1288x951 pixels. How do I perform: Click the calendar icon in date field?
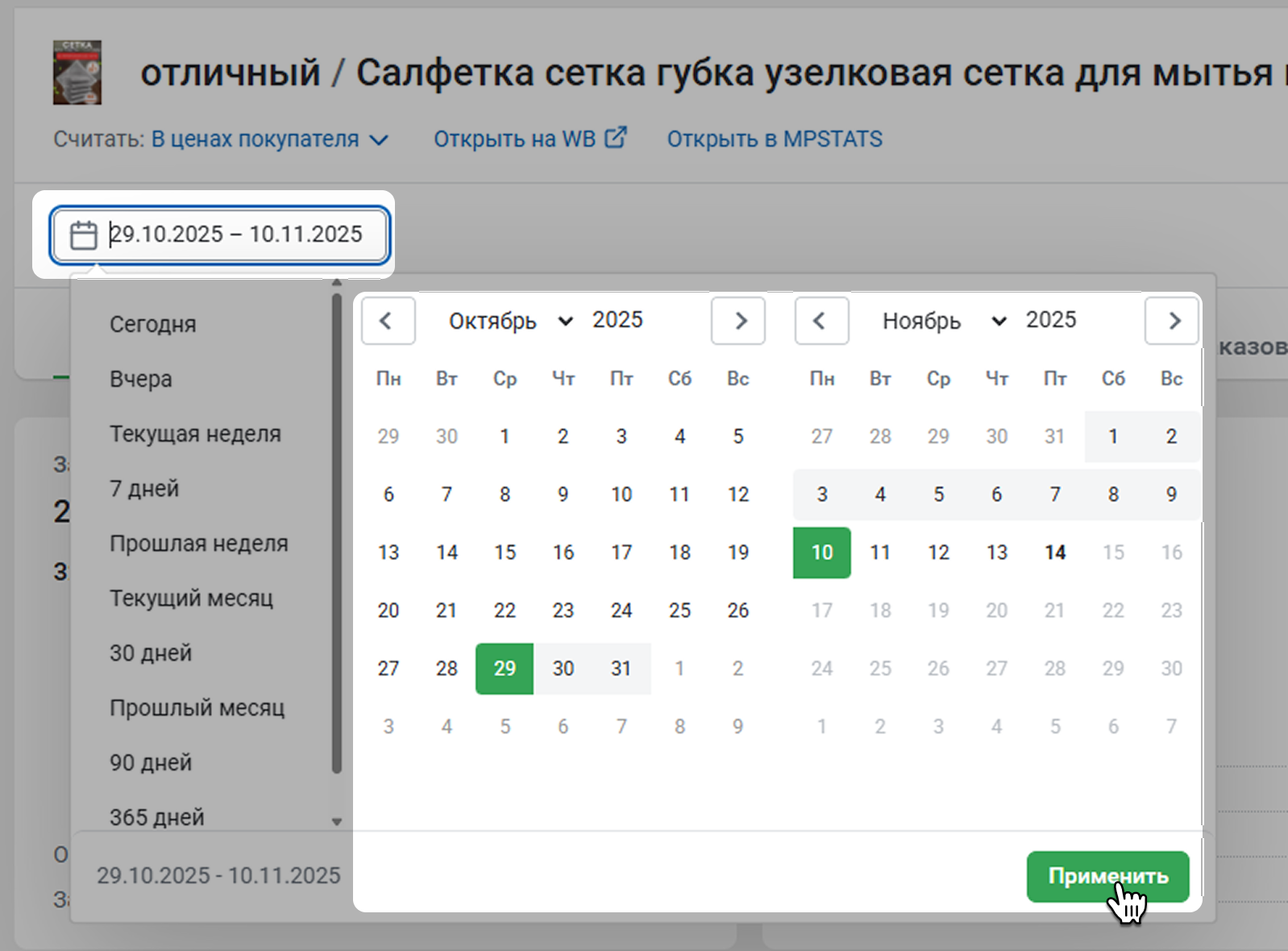click(83, 235)
